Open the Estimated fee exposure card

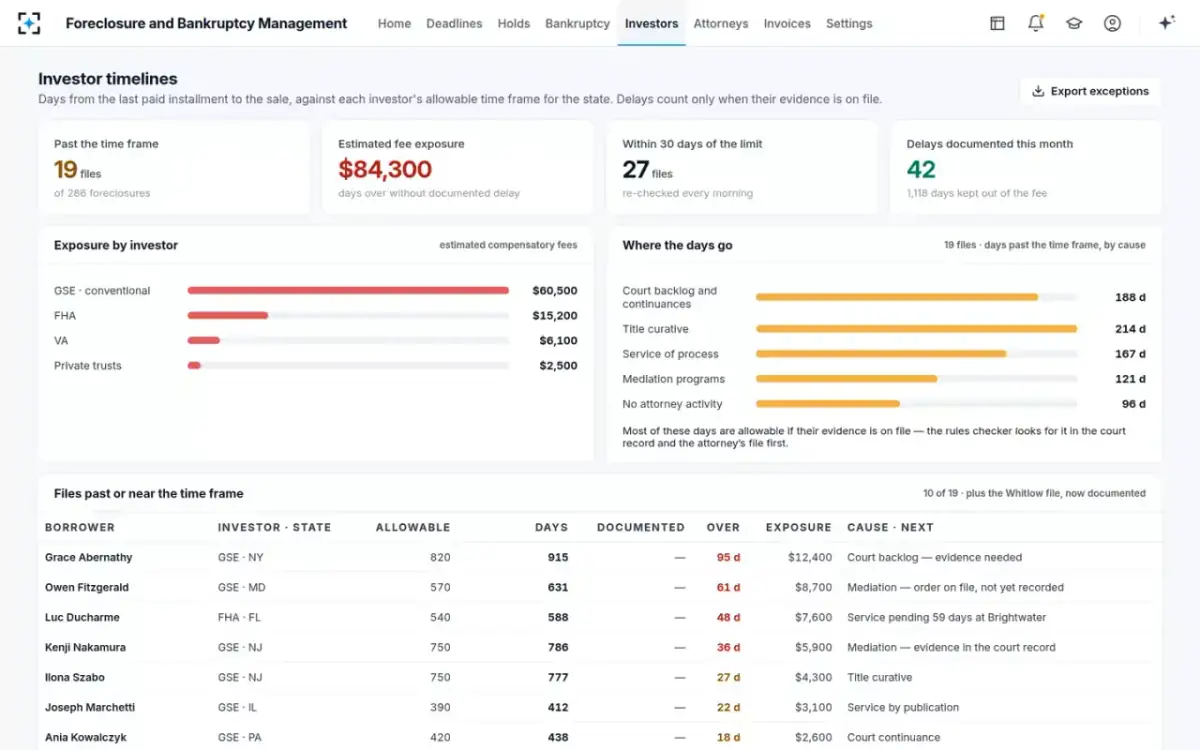[x=458, y=167]
